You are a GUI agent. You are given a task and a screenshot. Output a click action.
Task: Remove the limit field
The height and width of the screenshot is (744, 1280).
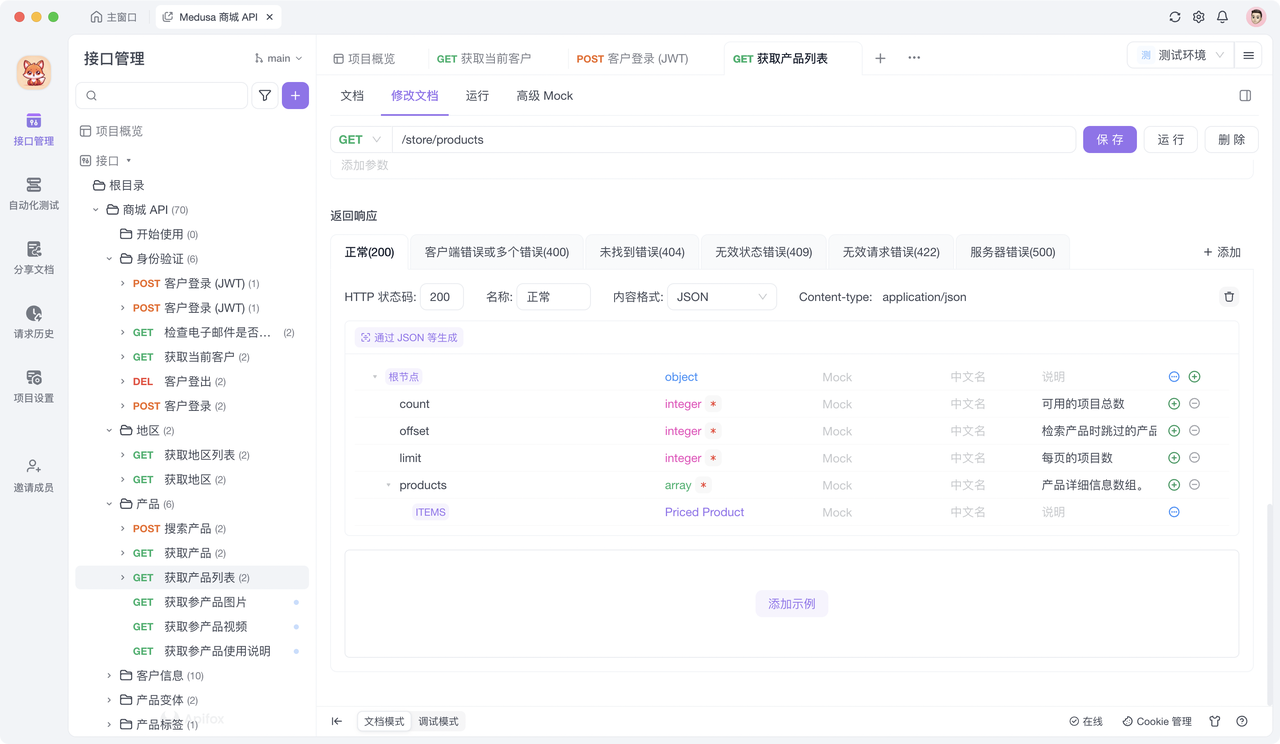click(1194, 458)
